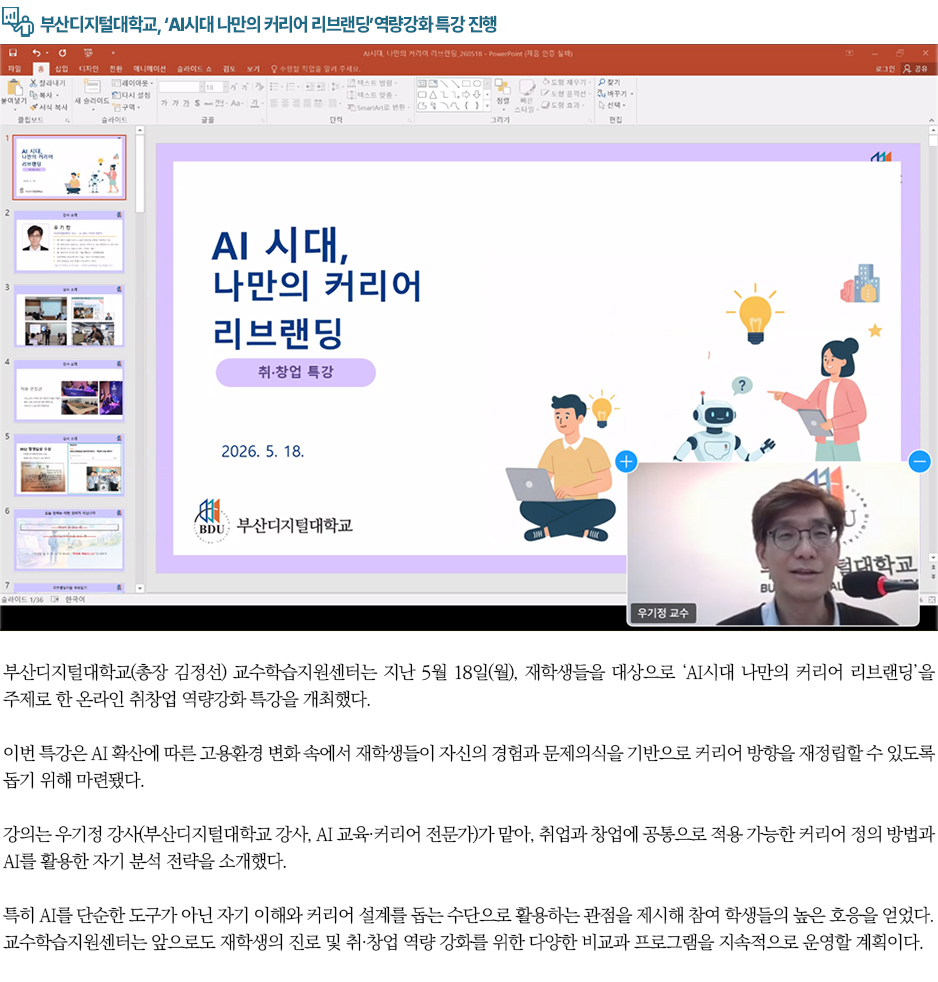Collapse the ribbon with the caret icon
Screen dimensions: 938x982
tap(931, 120)
